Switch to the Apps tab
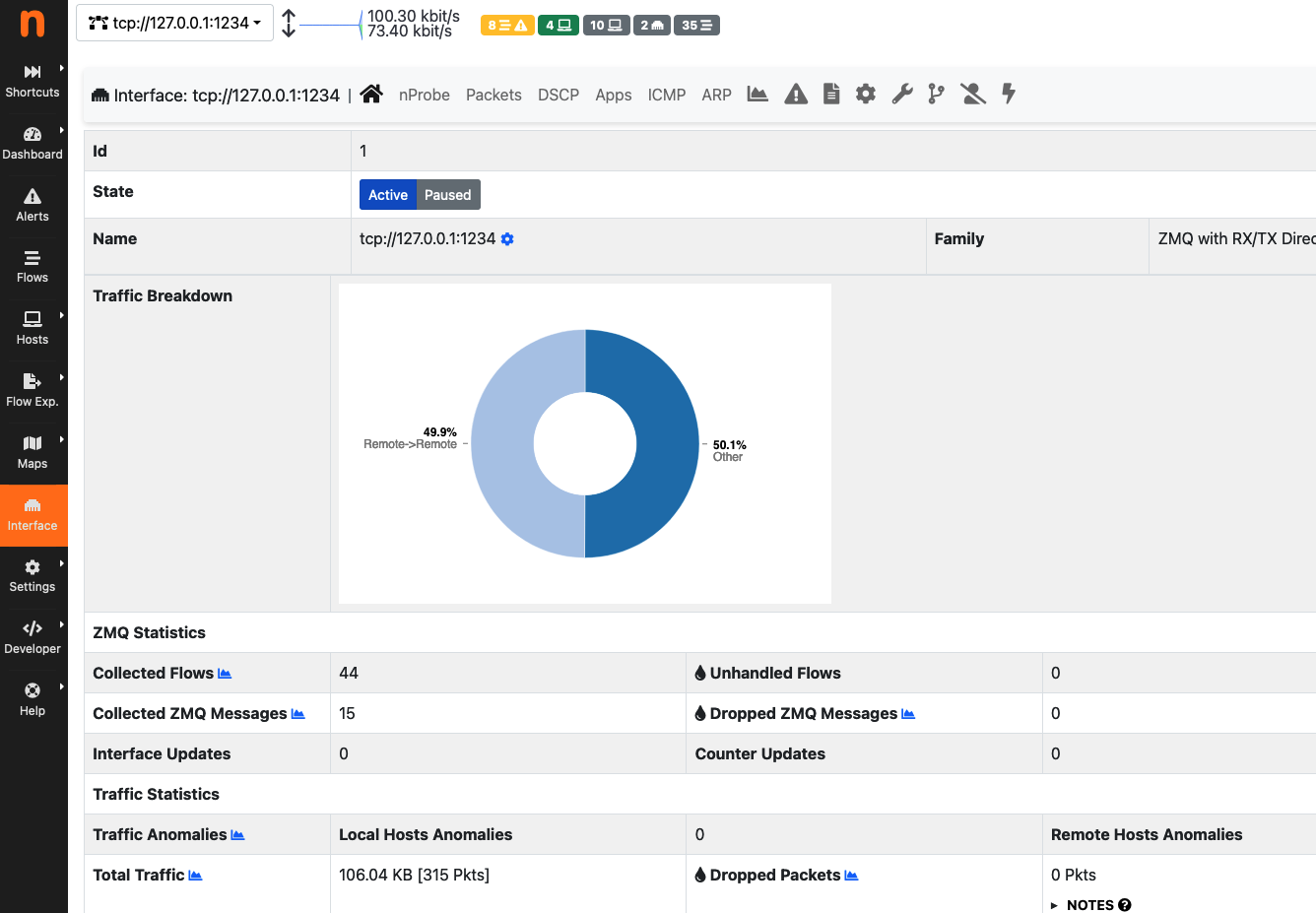Viewport: 1316px width, 913px height. point(614,95)
